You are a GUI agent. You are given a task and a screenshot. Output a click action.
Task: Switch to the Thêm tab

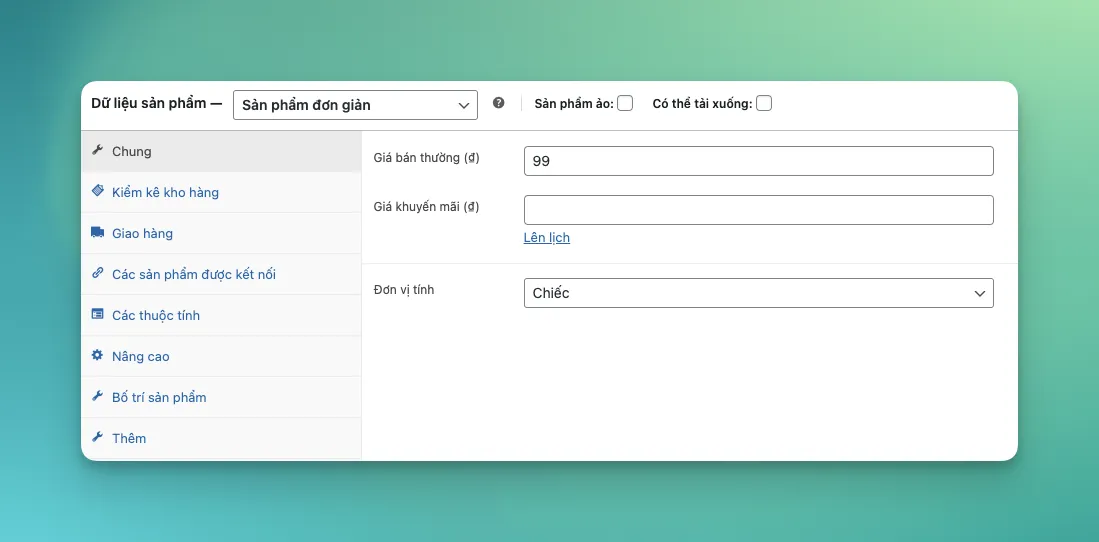click(x=129, y=438)
